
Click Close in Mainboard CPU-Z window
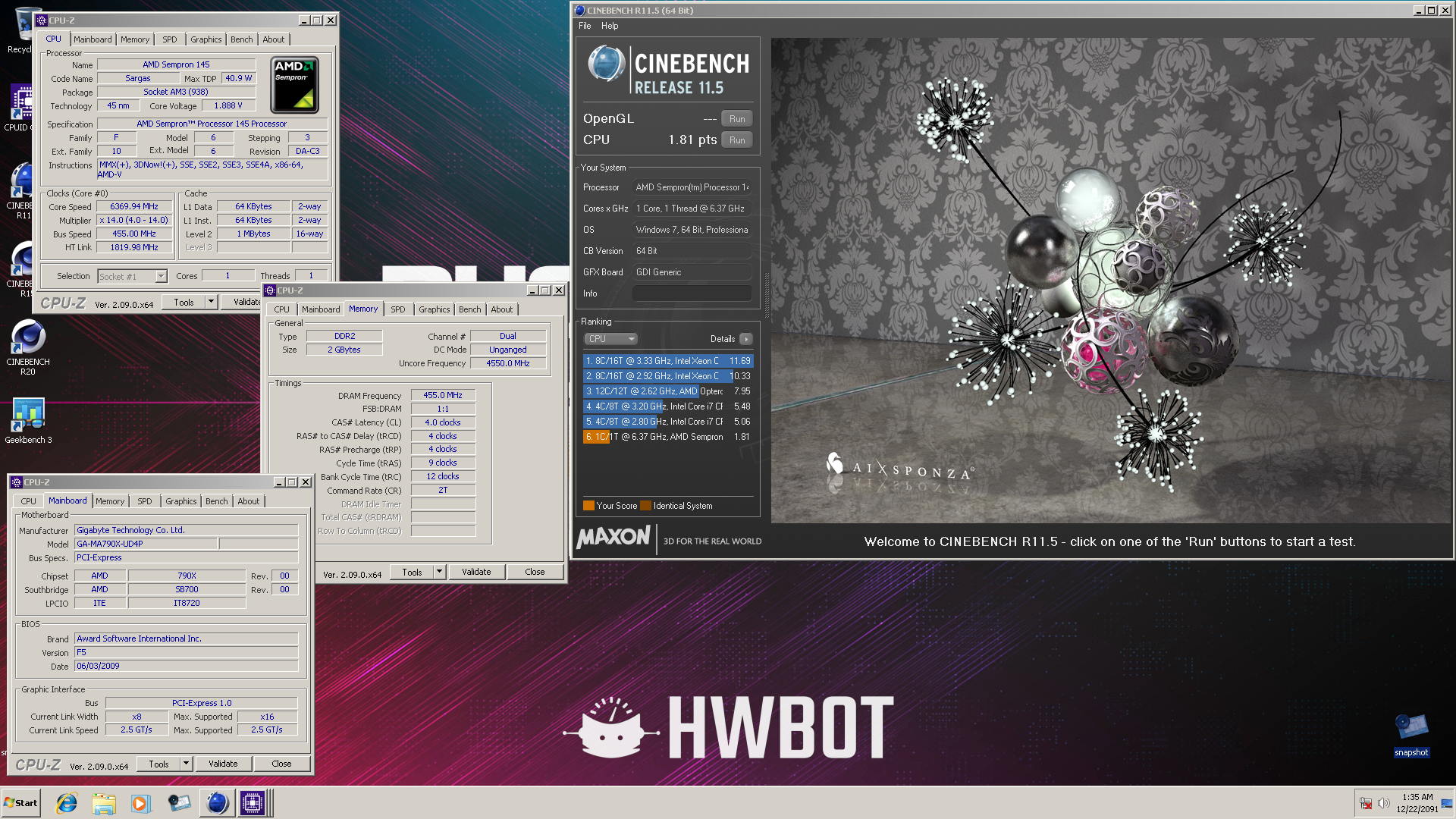point(281,764)
